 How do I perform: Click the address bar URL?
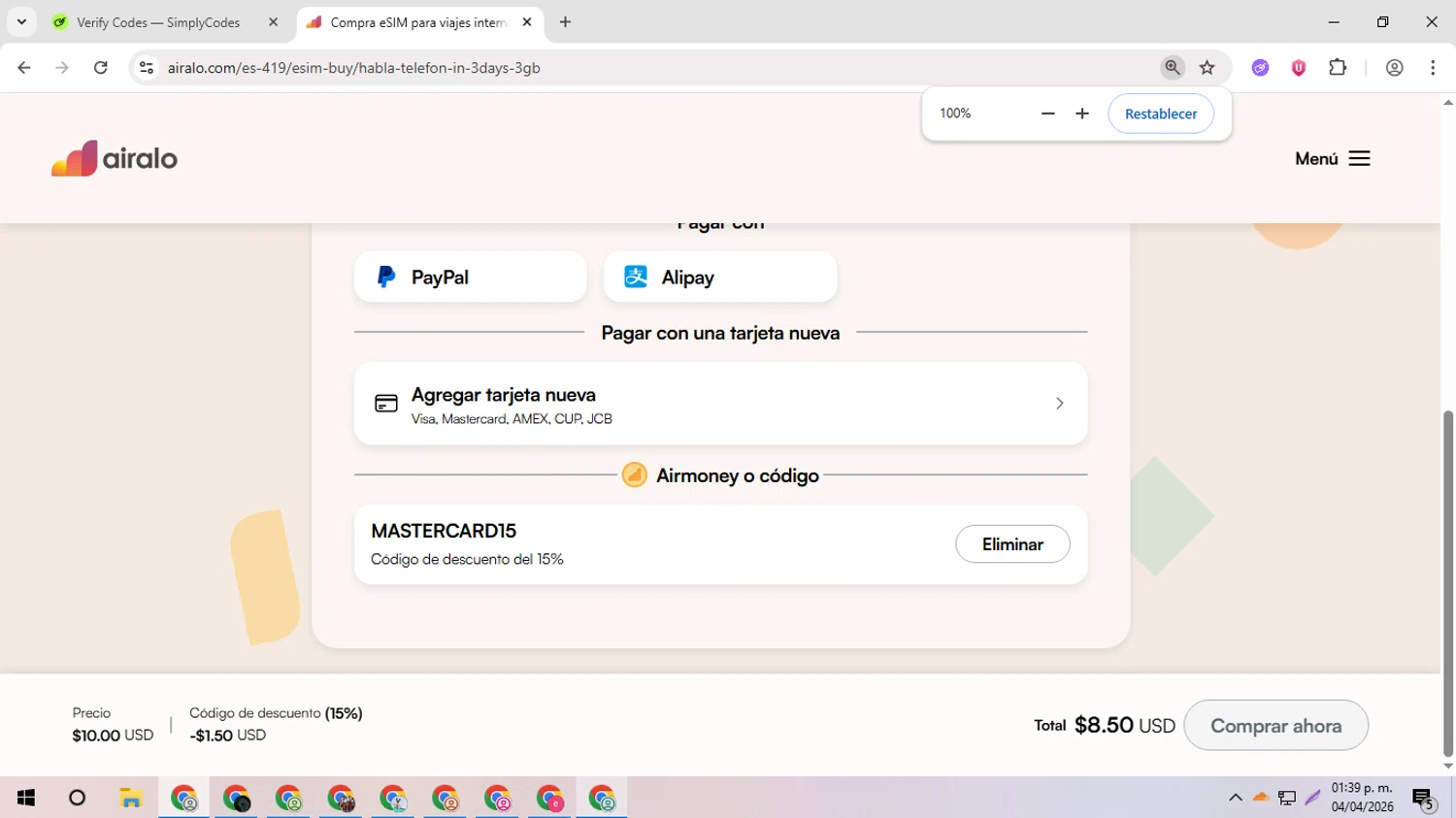coord(353,68)
